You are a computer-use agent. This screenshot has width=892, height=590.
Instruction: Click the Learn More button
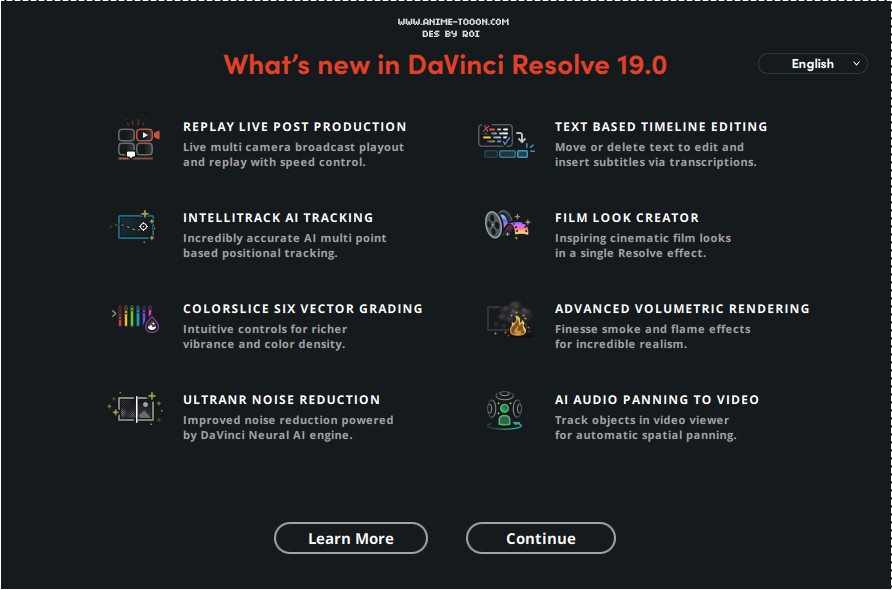(x=350, y=538)
